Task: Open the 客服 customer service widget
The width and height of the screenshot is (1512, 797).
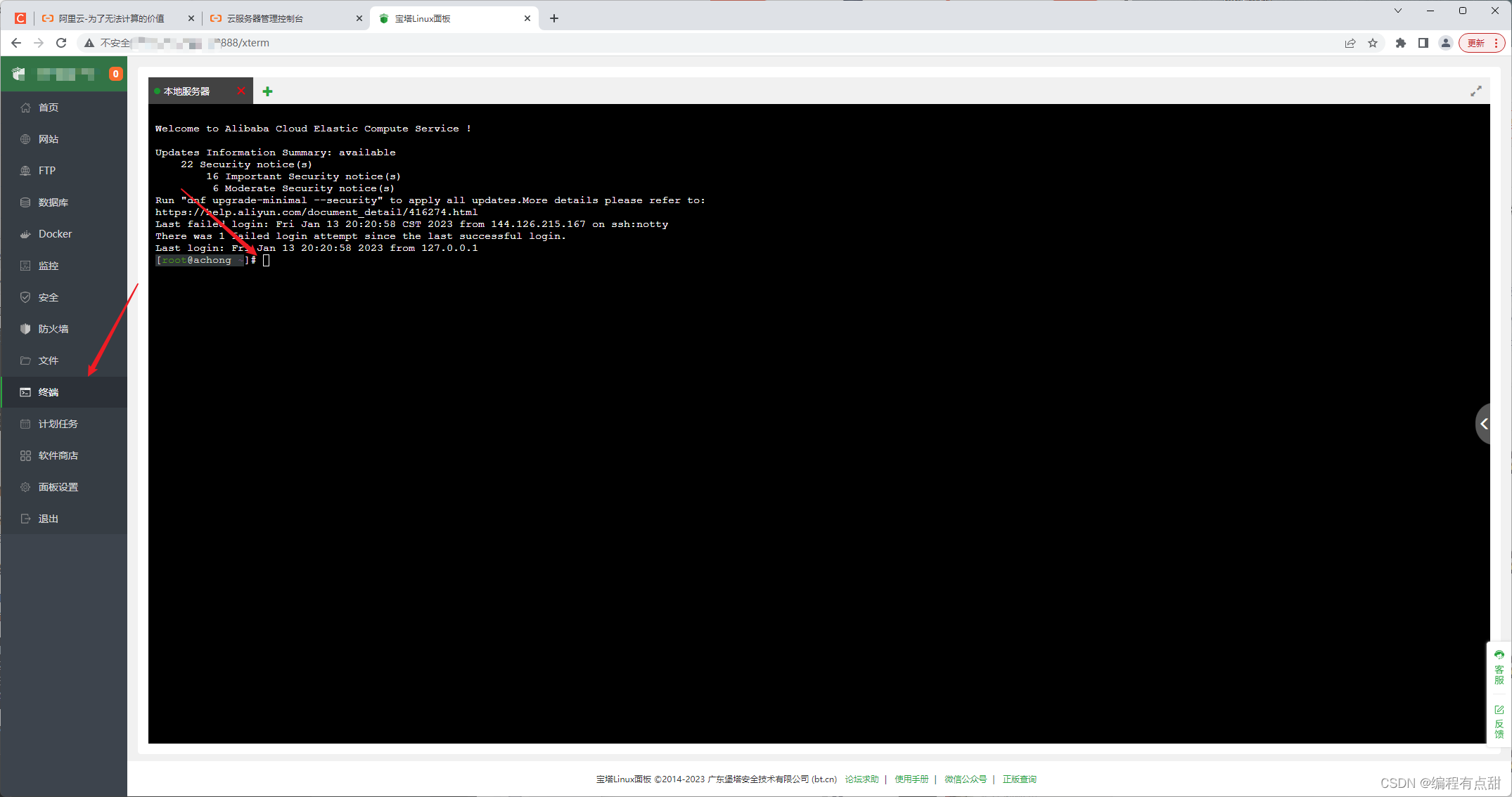Action: 1499,668
